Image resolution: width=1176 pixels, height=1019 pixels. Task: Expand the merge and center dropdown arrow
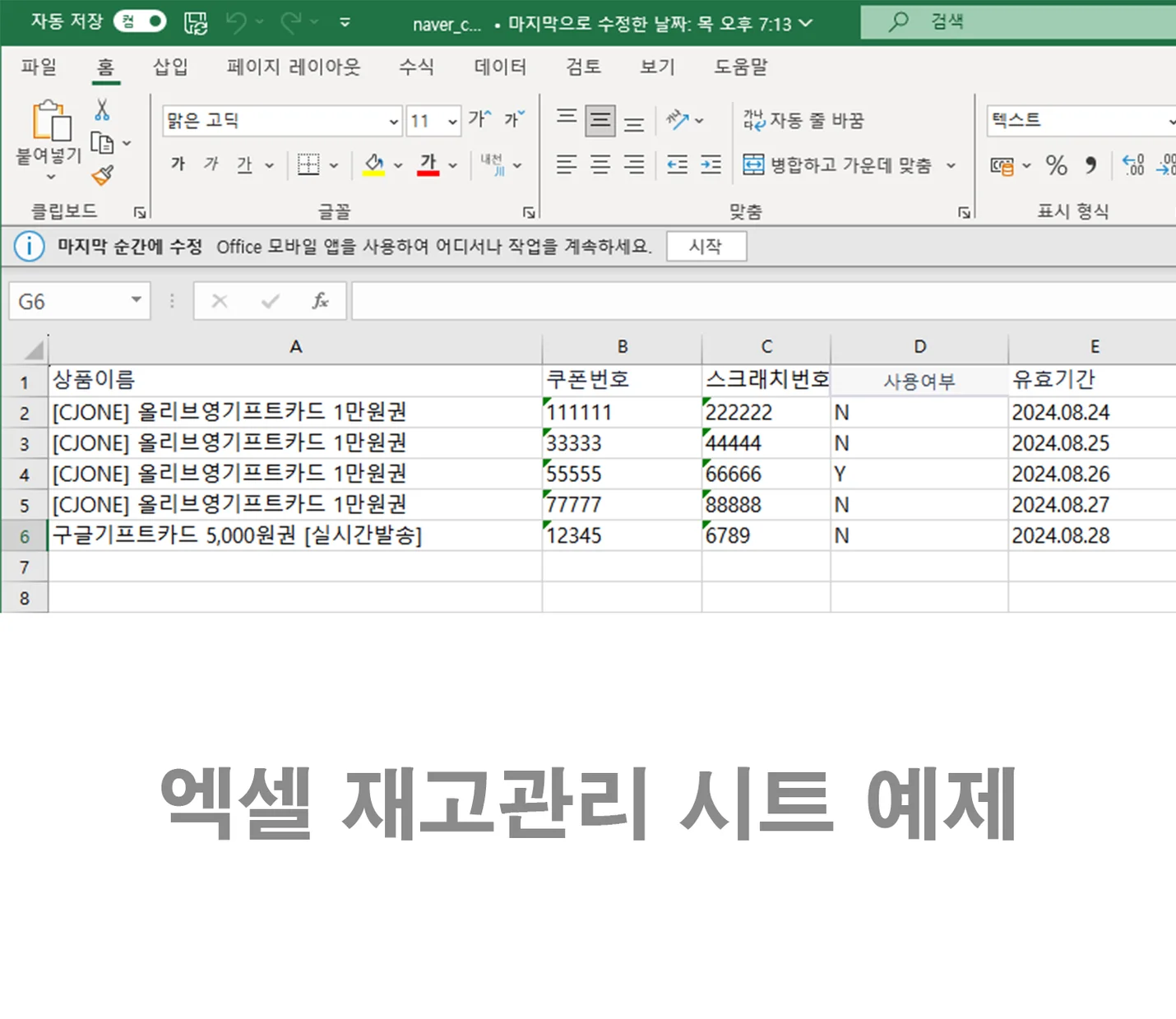point(951,165)
